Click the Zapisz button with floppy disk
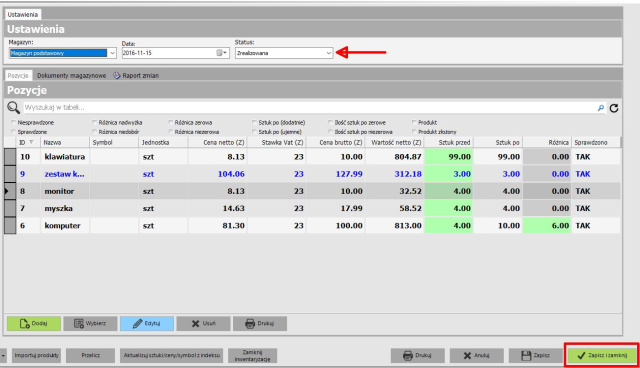640x368 pixels. pos(536,355)
